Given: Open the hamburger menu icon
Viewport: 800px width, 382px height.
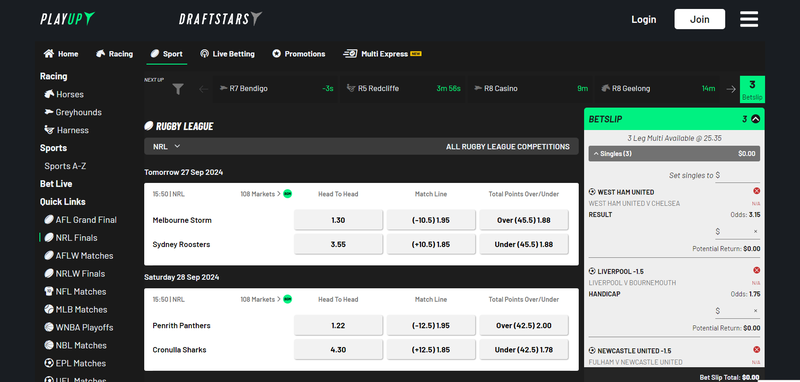Looking at the screenshot, I should pos(749,19).
